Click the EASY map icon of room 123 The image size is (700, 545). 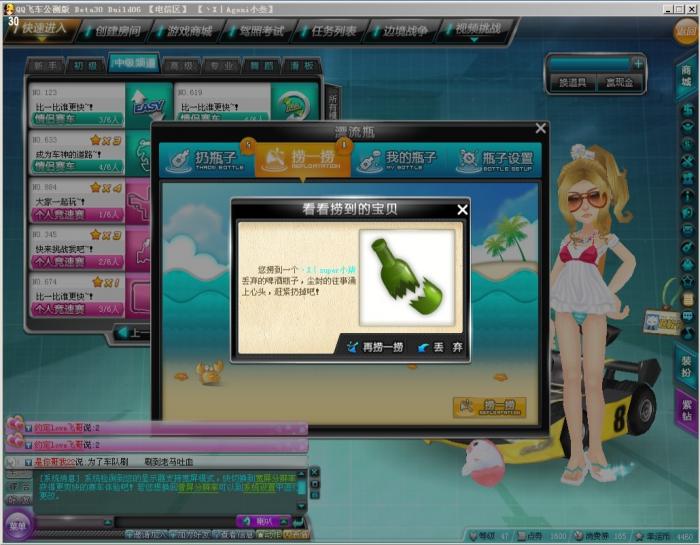pyautogui.click(x=149, y=104)
